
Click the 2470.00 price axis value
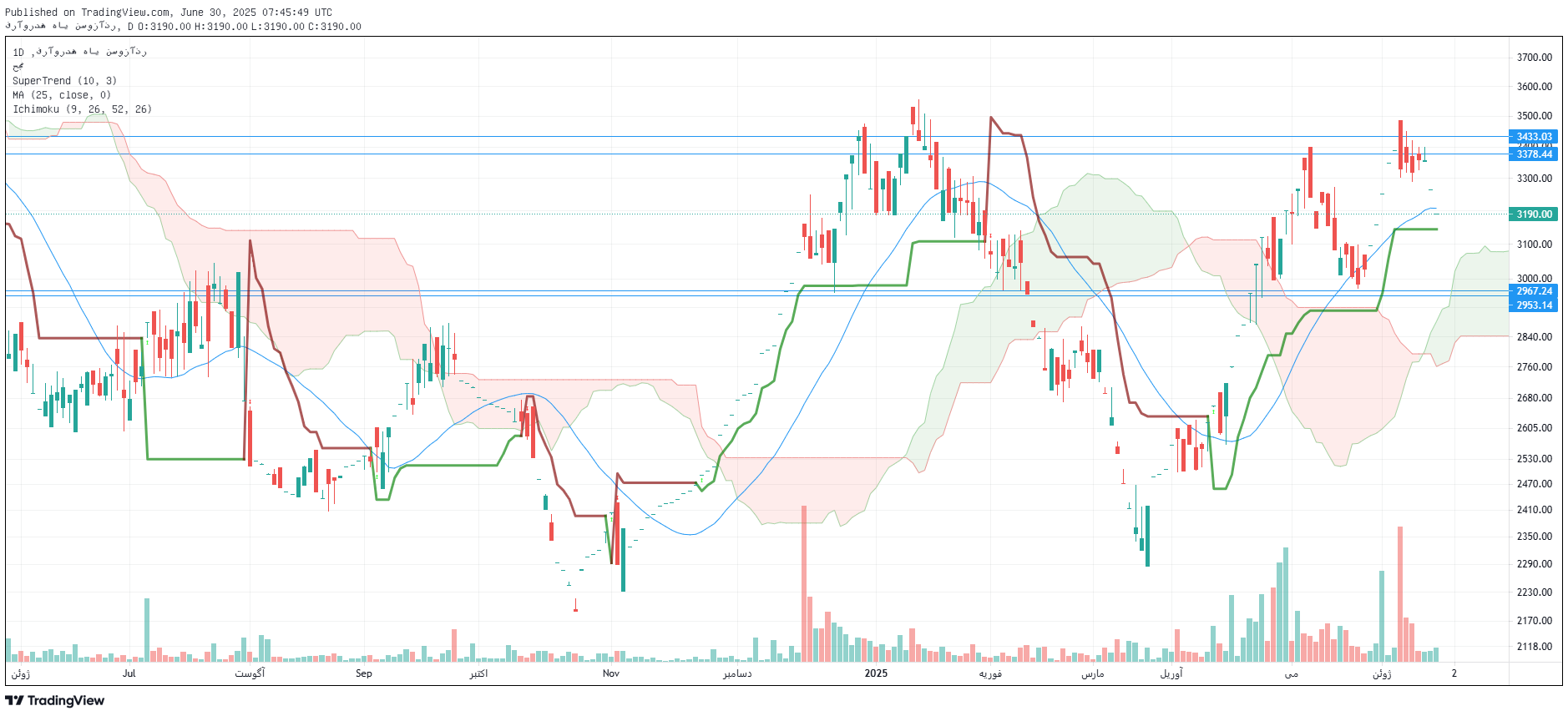click(1535, 484)
